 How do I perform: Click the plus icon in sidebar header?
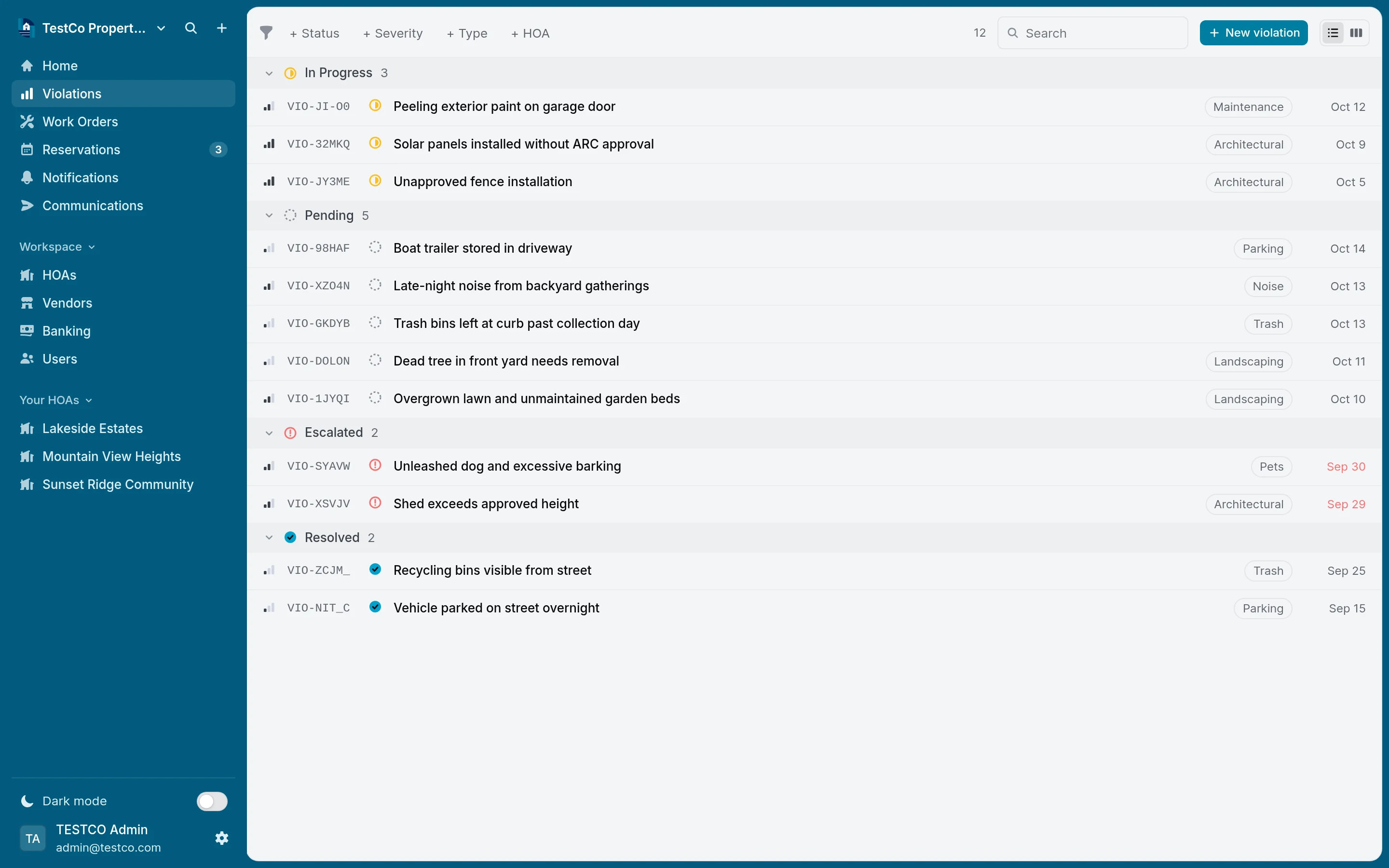[x=221, y=28]
